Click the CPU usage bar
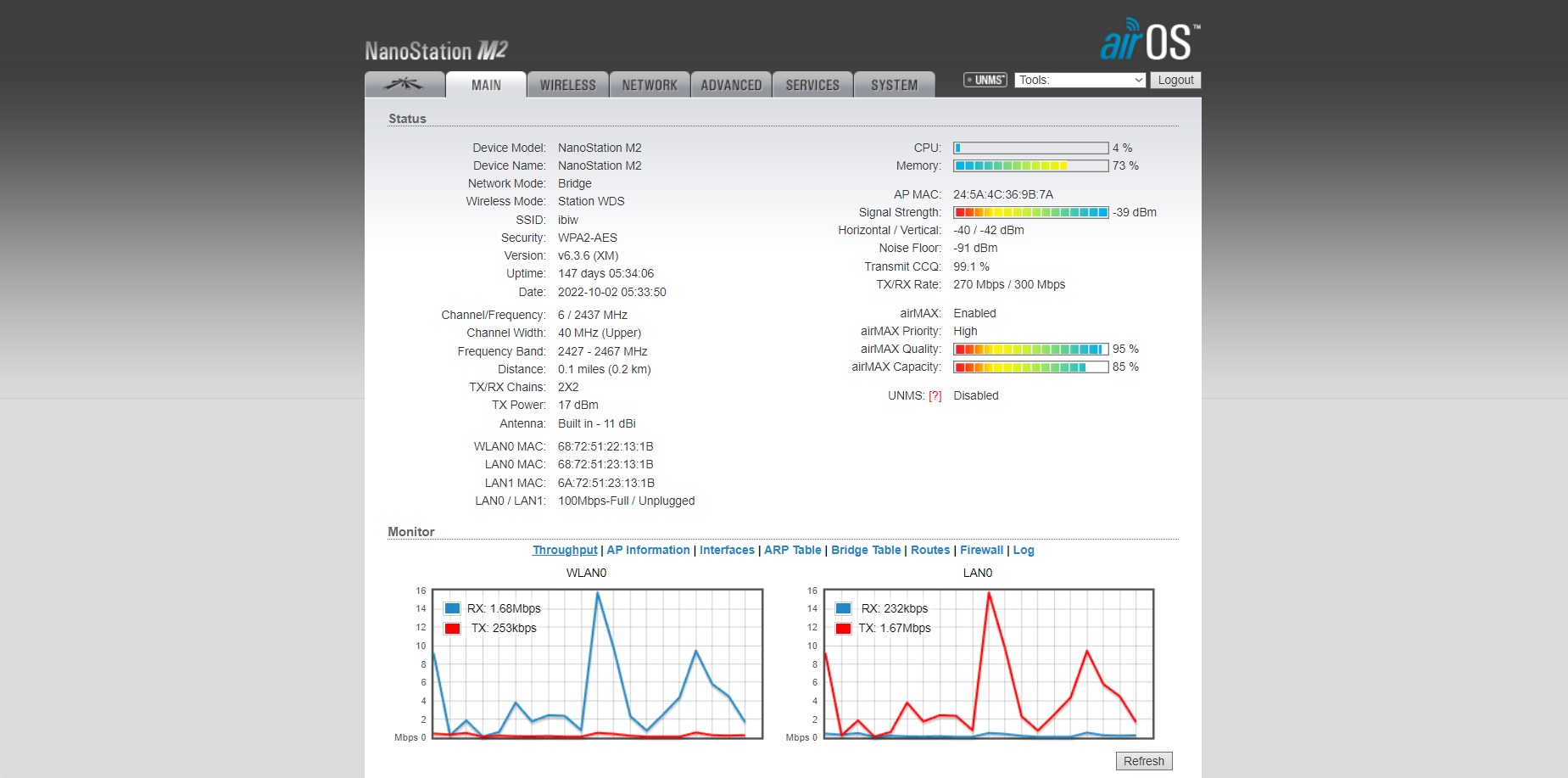The image size is (1568, 778). [1030, 148]
